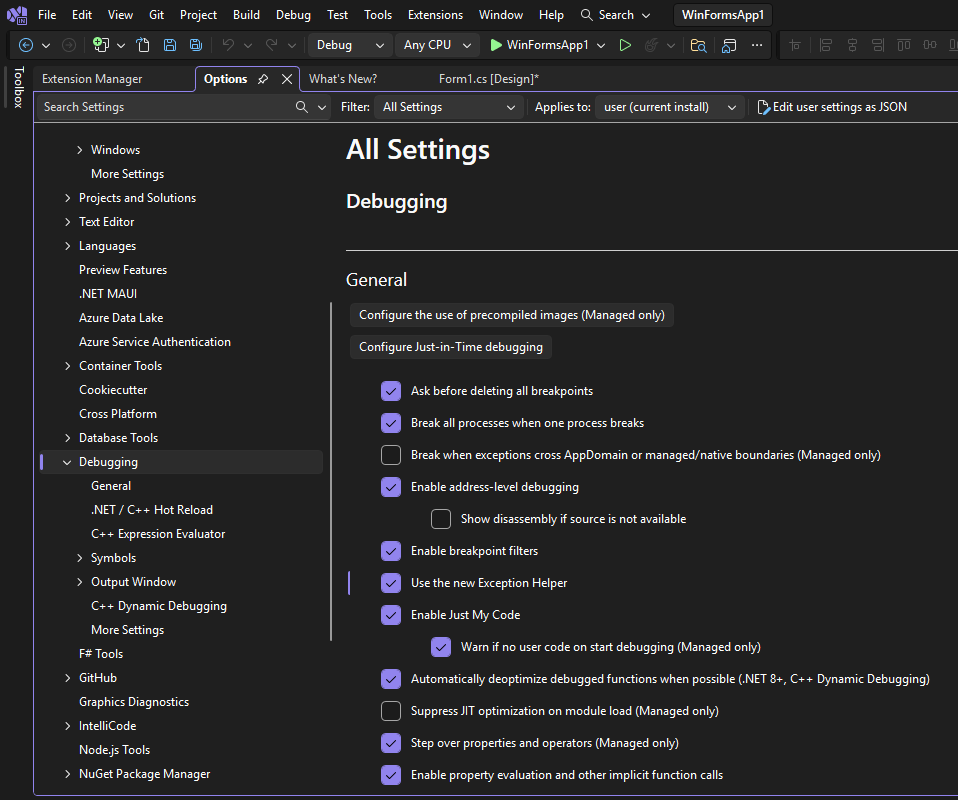
Task: Click the Align to Grid icon
Action: pos(795,45)
